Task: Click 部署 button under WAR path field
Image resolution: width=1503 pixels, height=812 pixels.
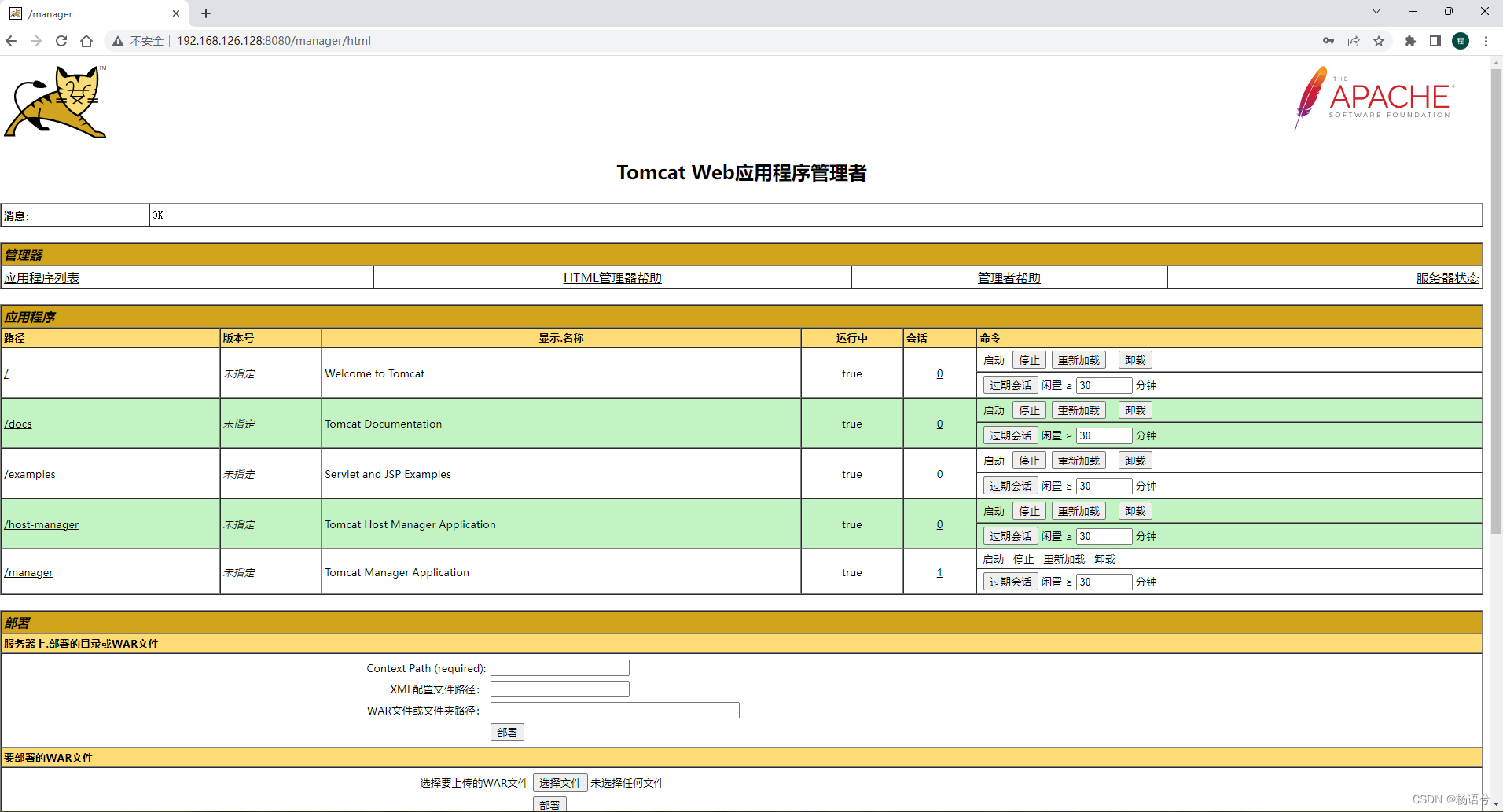Action: coord(507,733)
